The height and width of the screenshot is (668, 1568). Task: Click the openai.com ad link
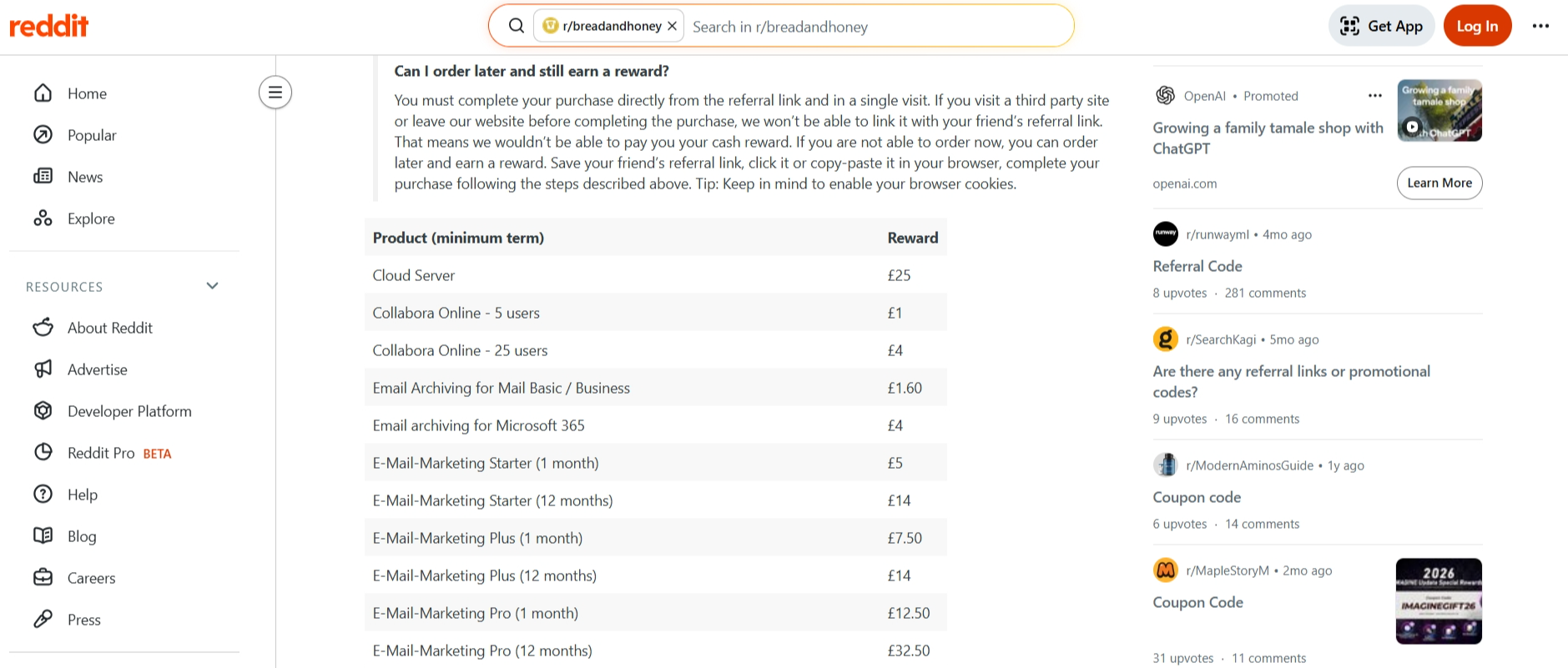[x=1185, y=183]
